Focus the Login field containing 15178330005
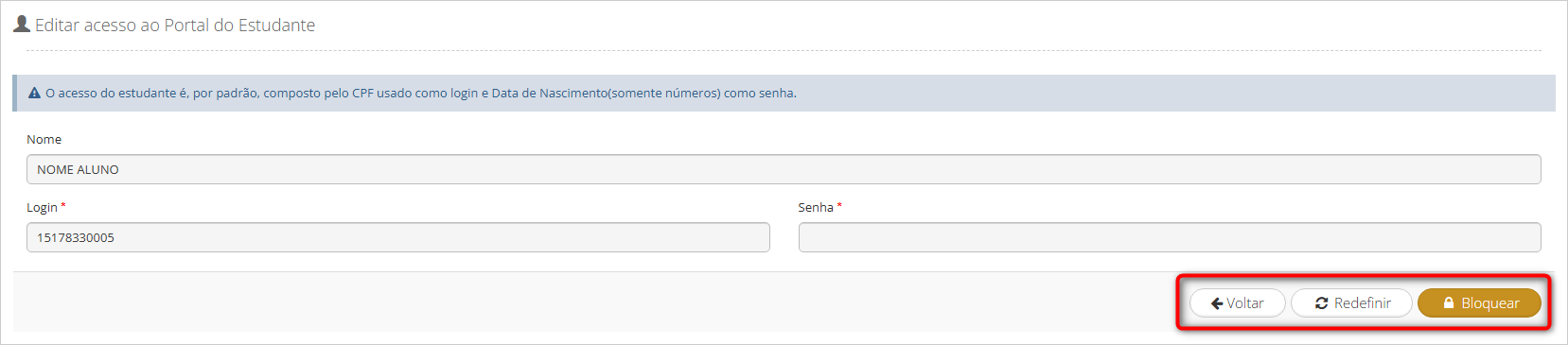This screenshot has width=1568, height=345. [x=398, y=237]
